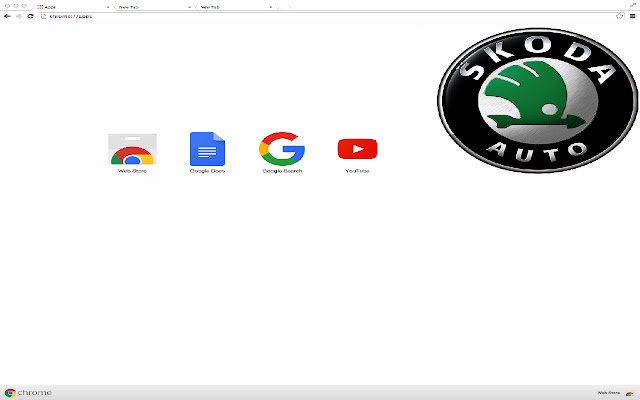Viewport: 640px width, 400px height.
Task: Reload the page with refresh icon
Action: (30, 16)
